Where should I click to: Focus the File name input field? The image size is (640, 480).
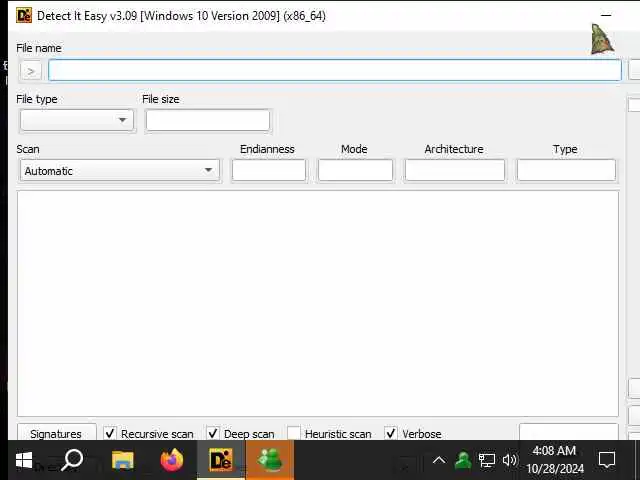coord(335,70)
